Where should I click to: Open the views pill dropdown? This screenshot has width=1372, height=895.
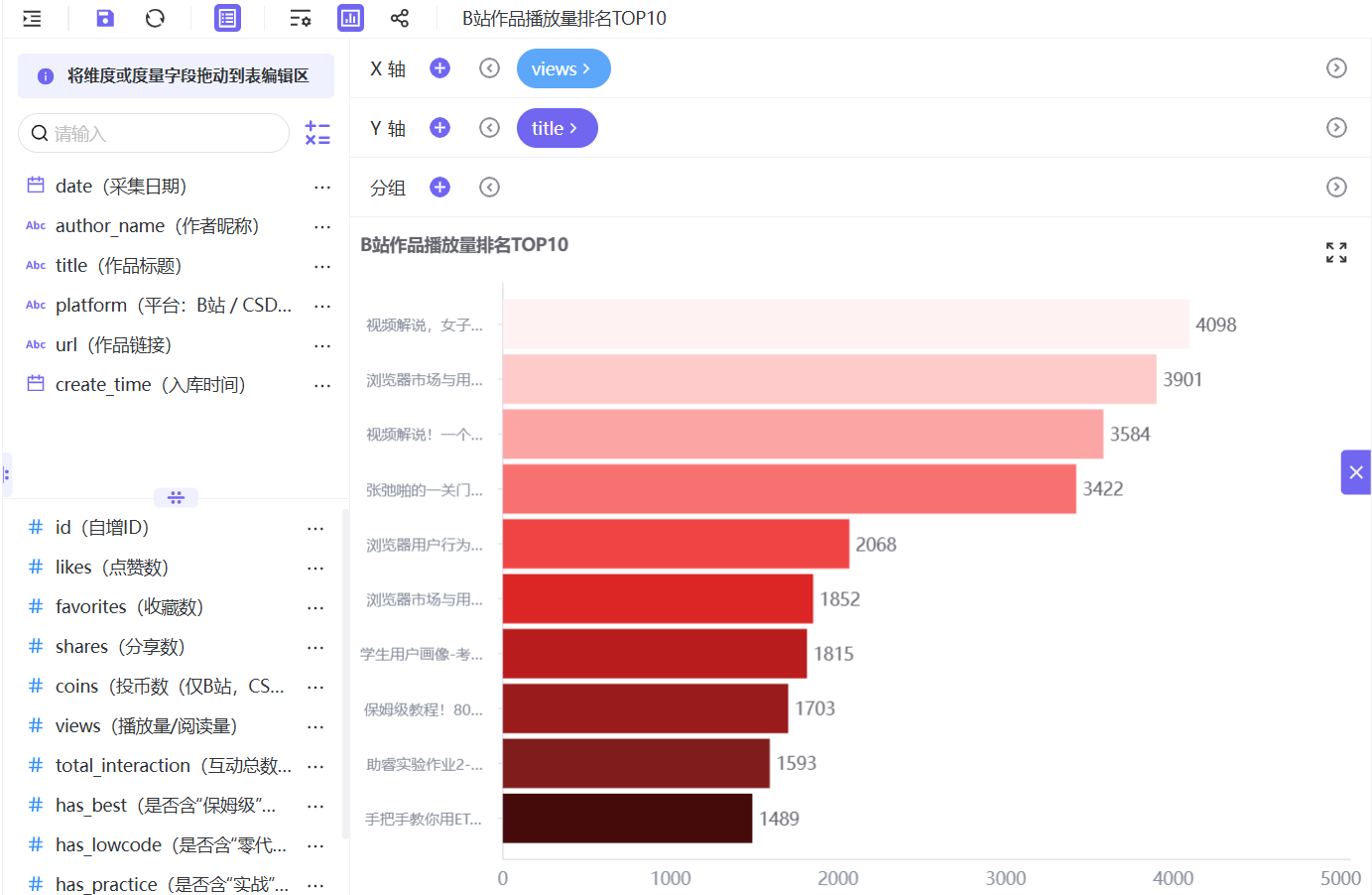coord(563,68)
